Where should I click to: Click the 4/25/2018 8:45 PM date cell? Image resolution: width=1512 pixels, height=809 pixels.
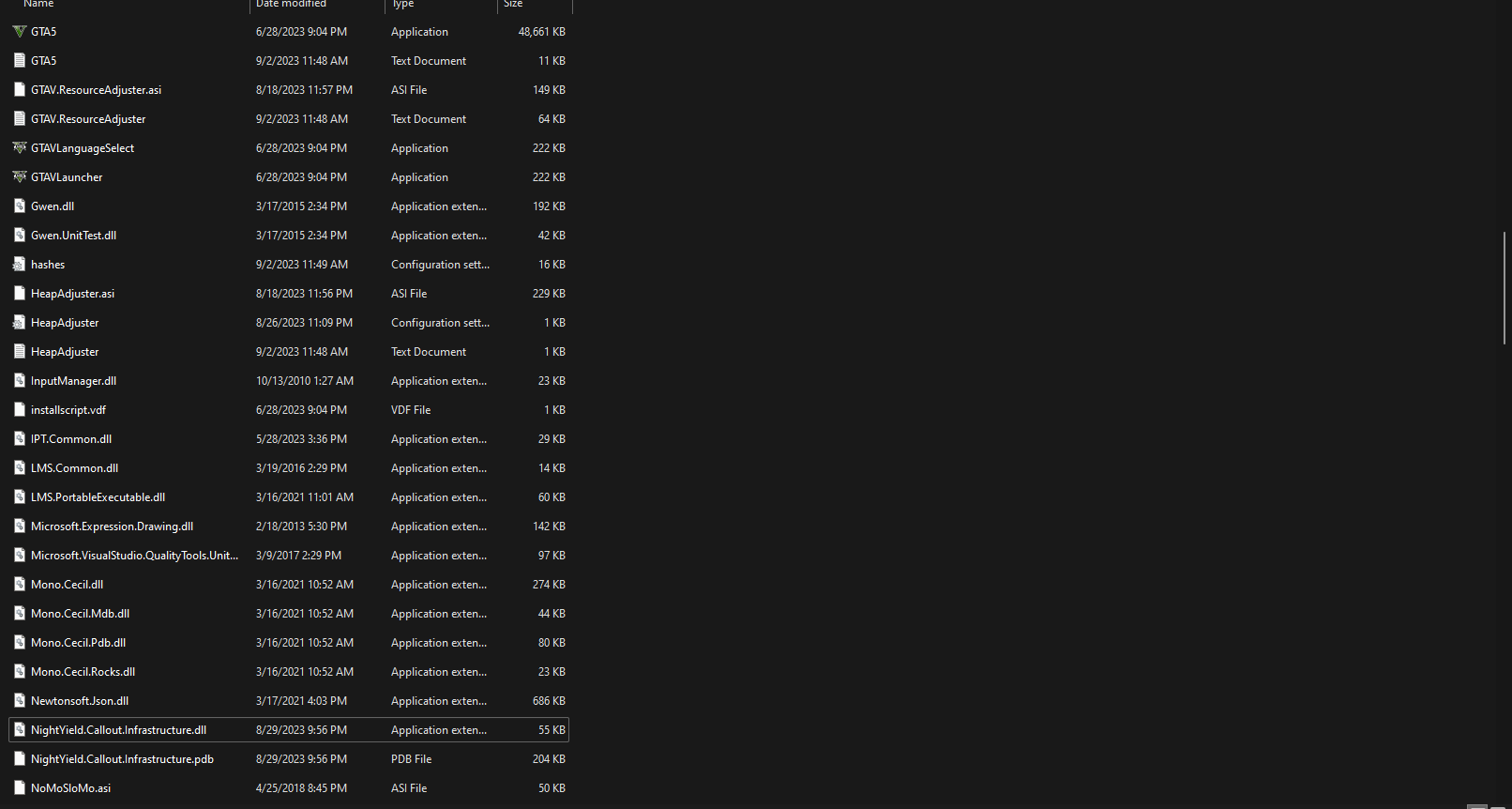301,788
